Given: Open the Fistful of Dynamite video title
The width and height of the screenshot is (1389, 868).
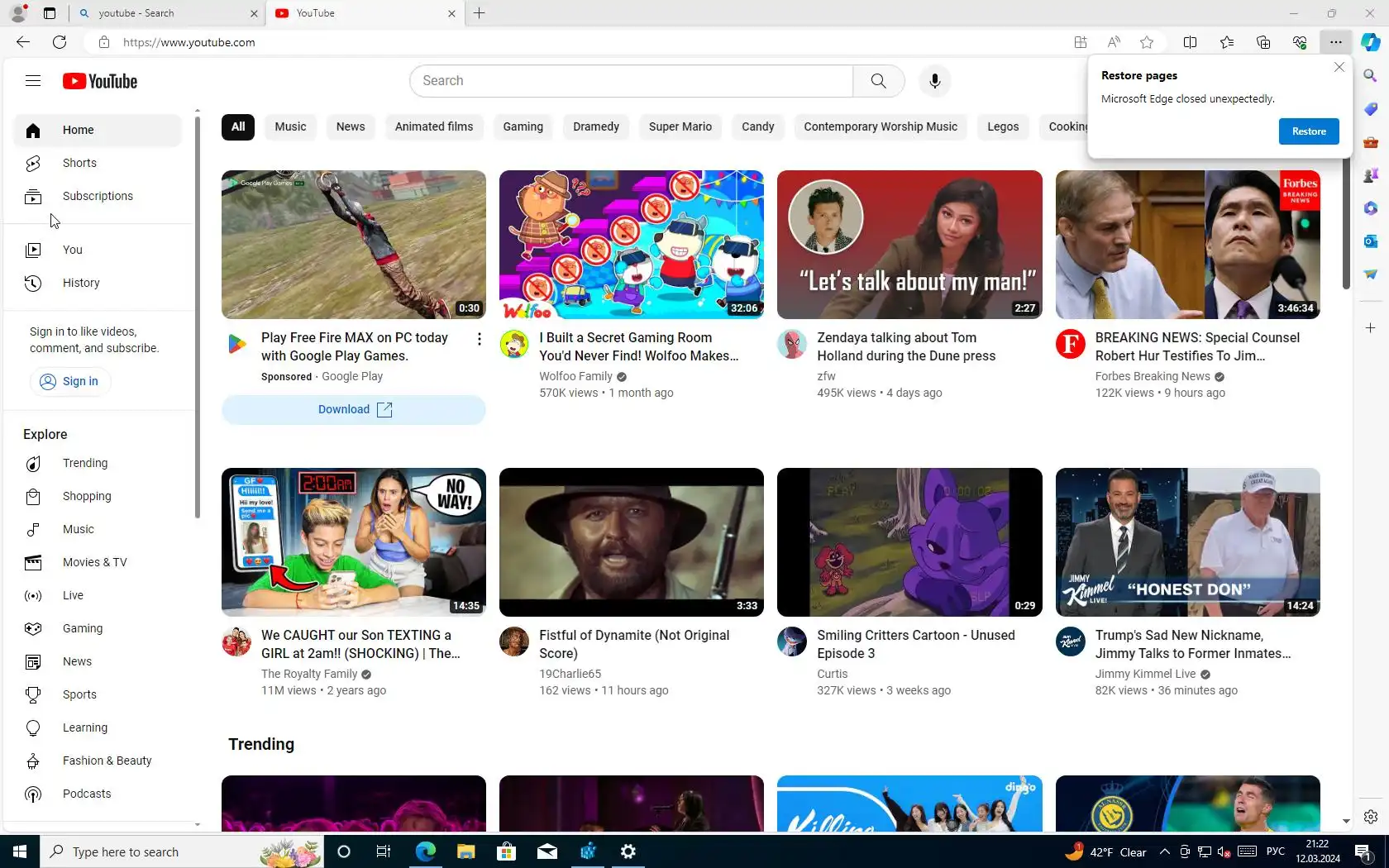Looking at the screenshot, I should [x=634, y=644].
